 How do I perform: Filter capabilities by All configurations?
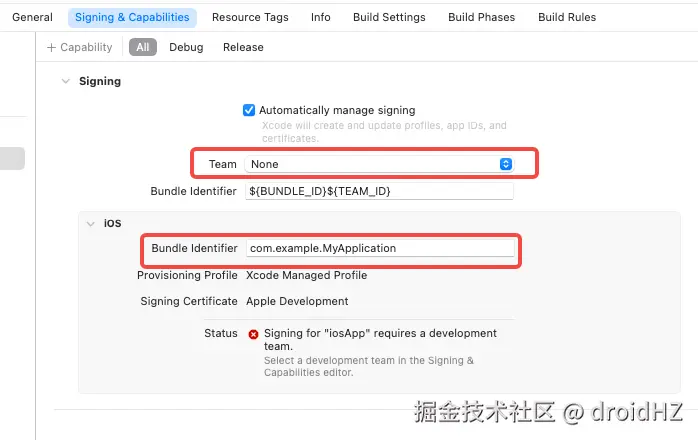pyautogui.click(x=143, y=47)
